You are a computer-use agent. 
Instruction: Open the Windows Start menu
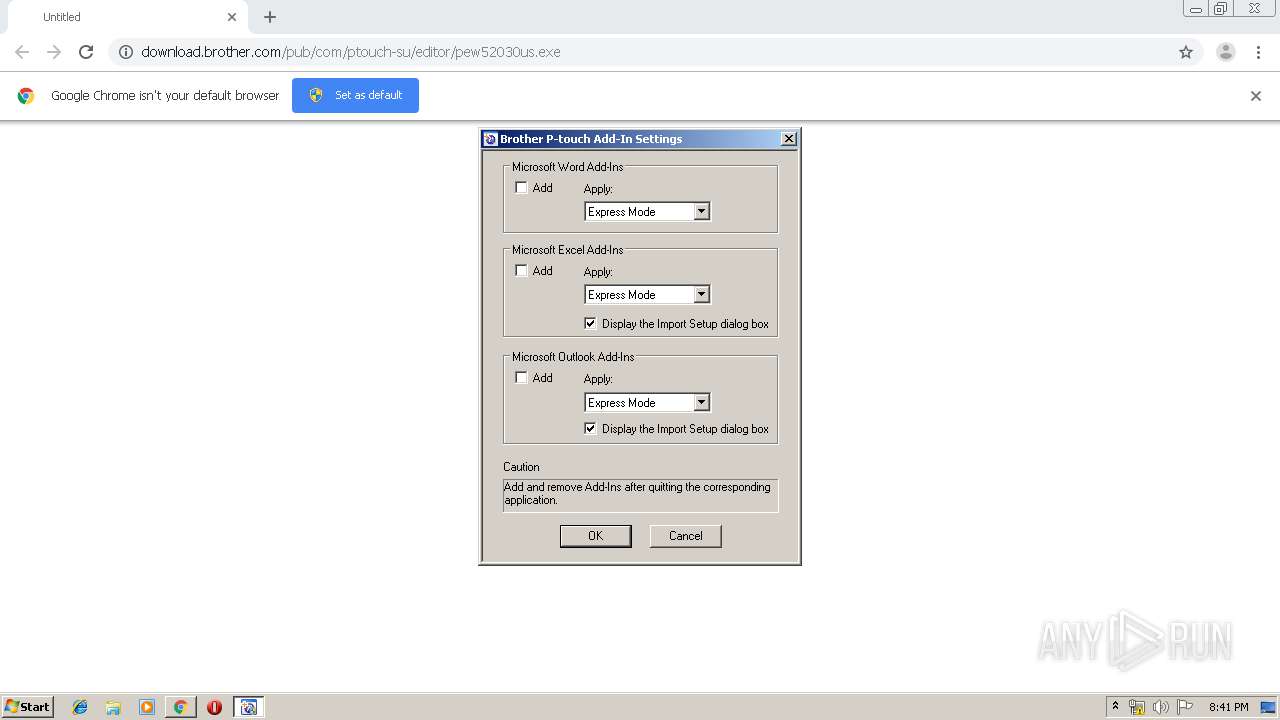[x=28, y=706]
